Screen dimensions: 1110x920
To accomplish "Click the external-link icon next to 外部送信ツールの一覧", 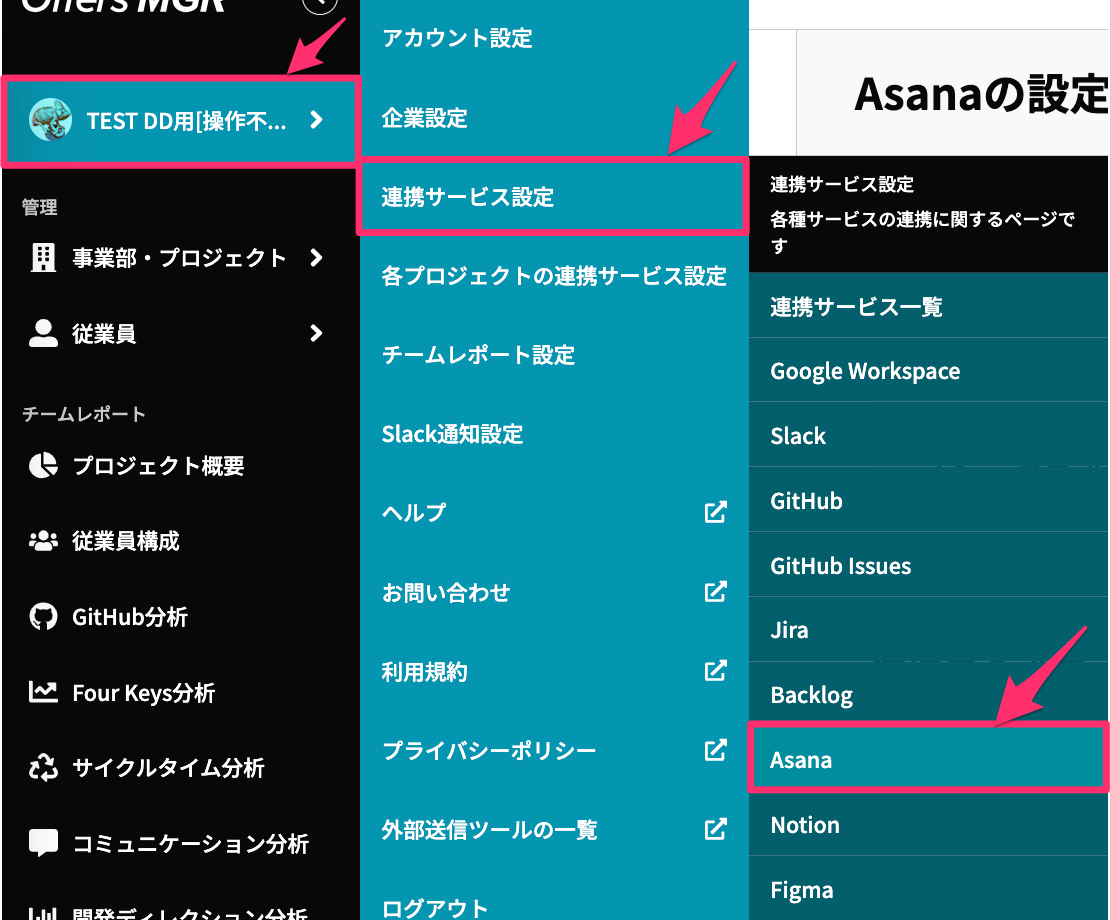I will 716,829.
